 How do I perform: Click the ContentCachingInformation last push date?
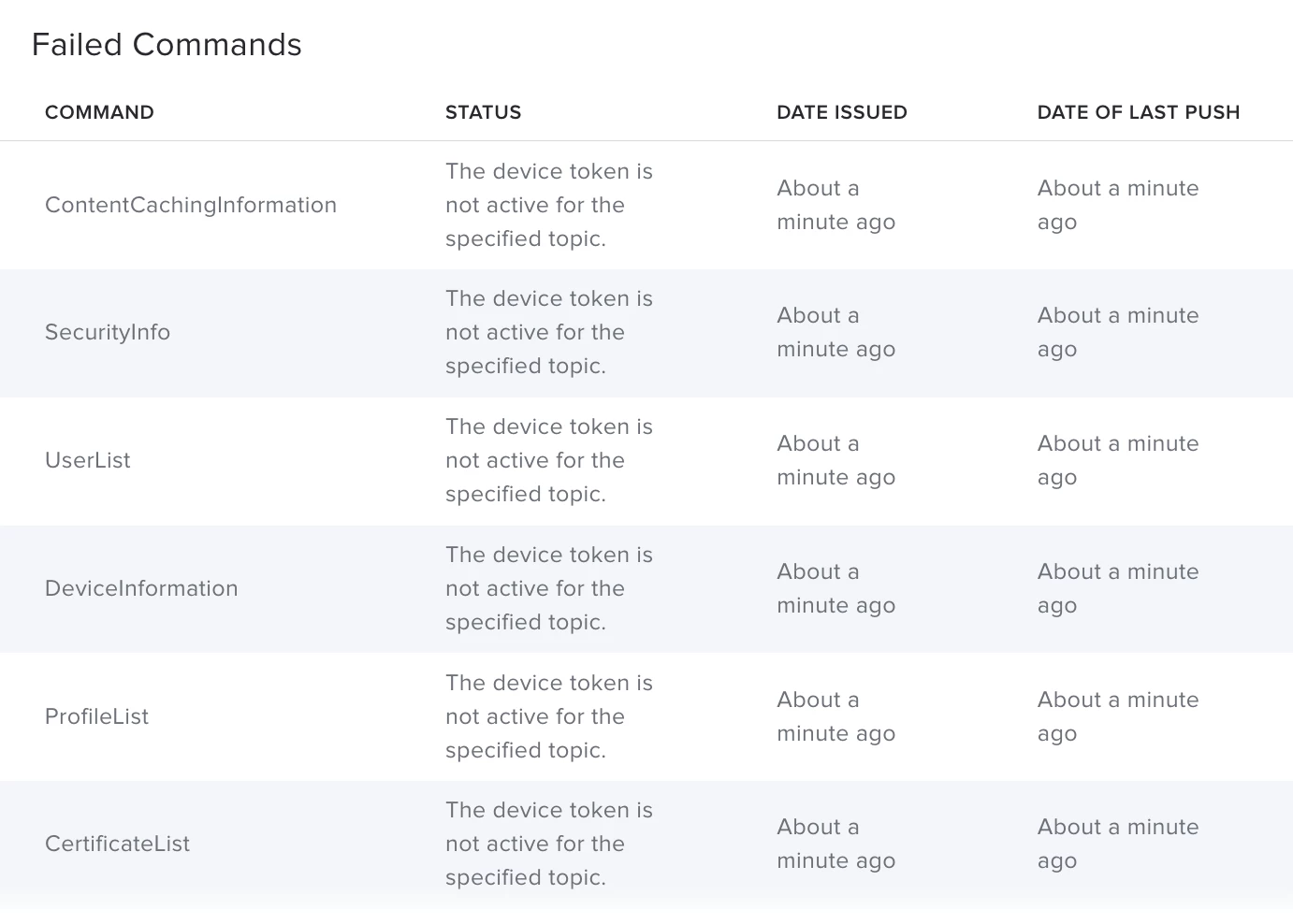point(1118,205)
